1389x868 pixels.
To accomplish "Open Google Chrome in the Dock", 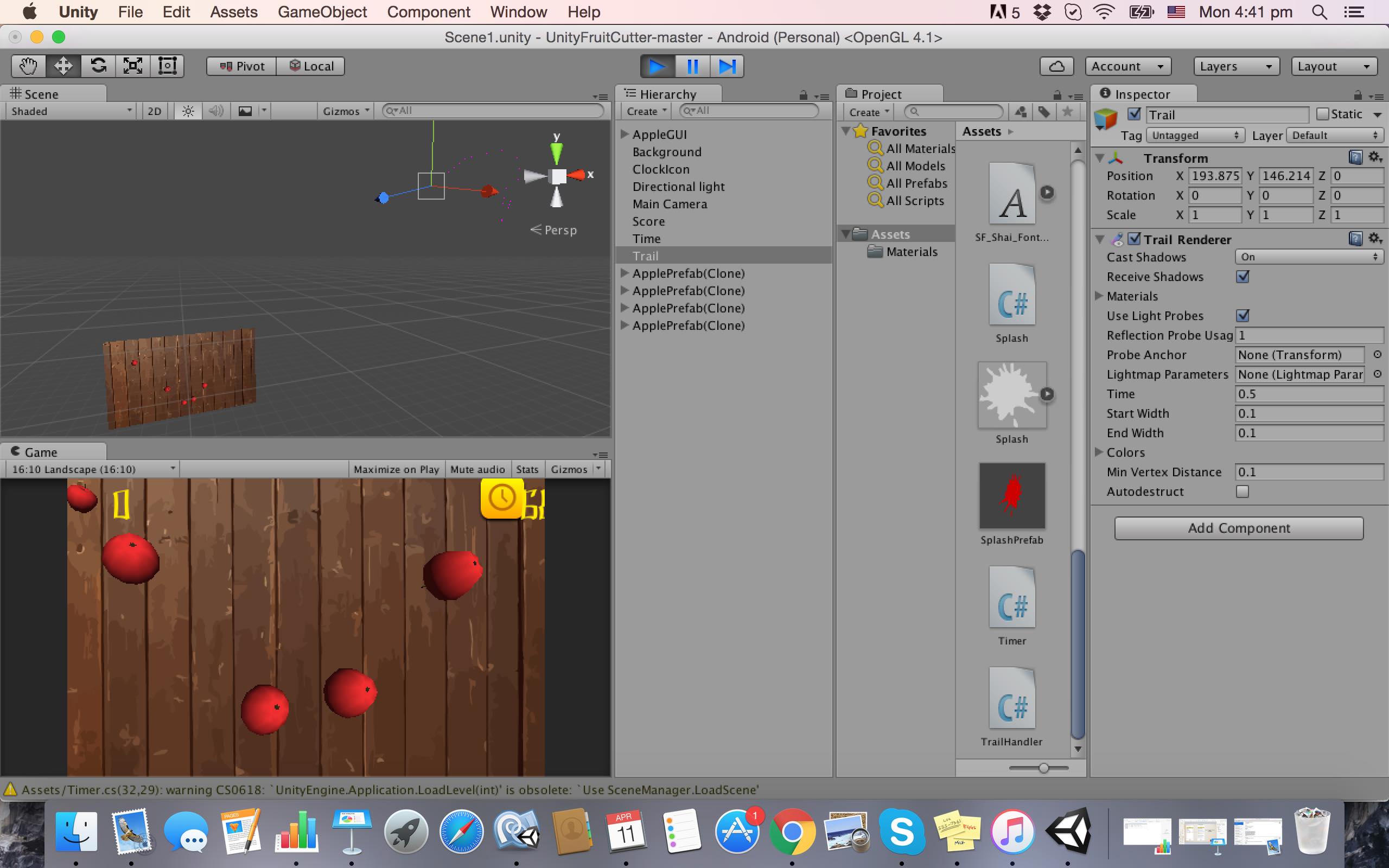I will [792, 831].
